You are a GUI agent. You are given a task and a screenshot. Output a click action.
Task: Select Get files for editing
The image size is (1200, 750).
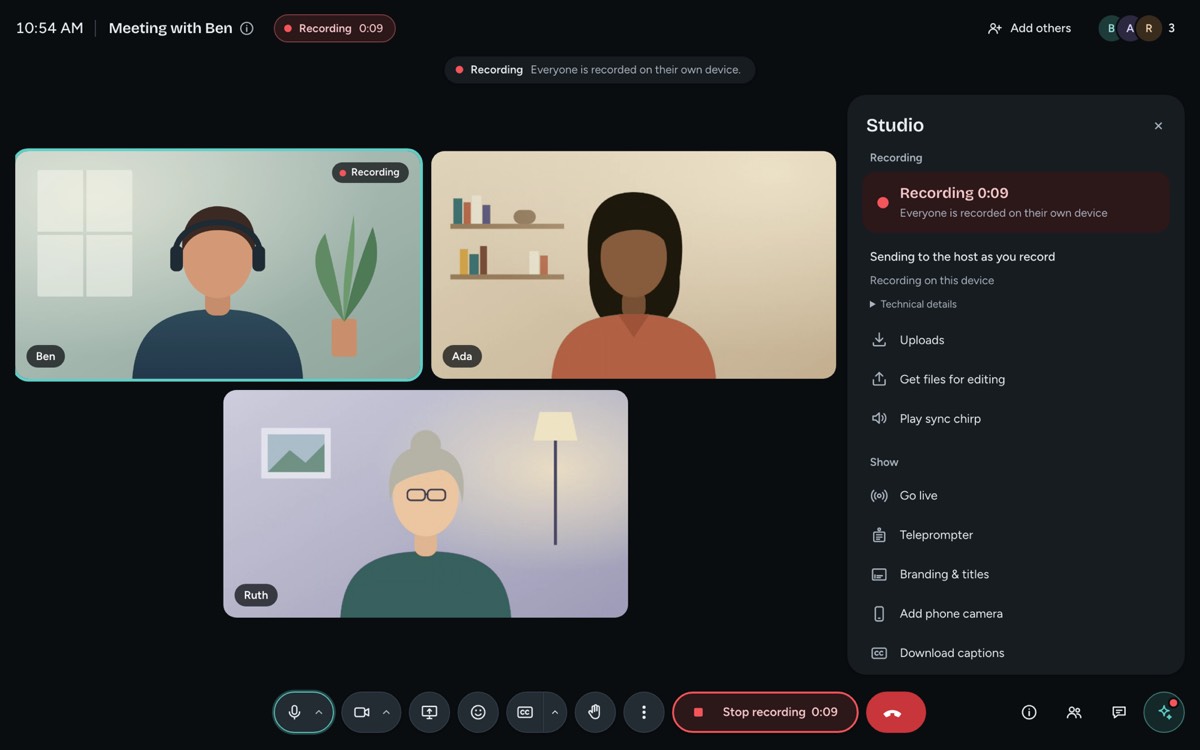(x=1016, y=379)
